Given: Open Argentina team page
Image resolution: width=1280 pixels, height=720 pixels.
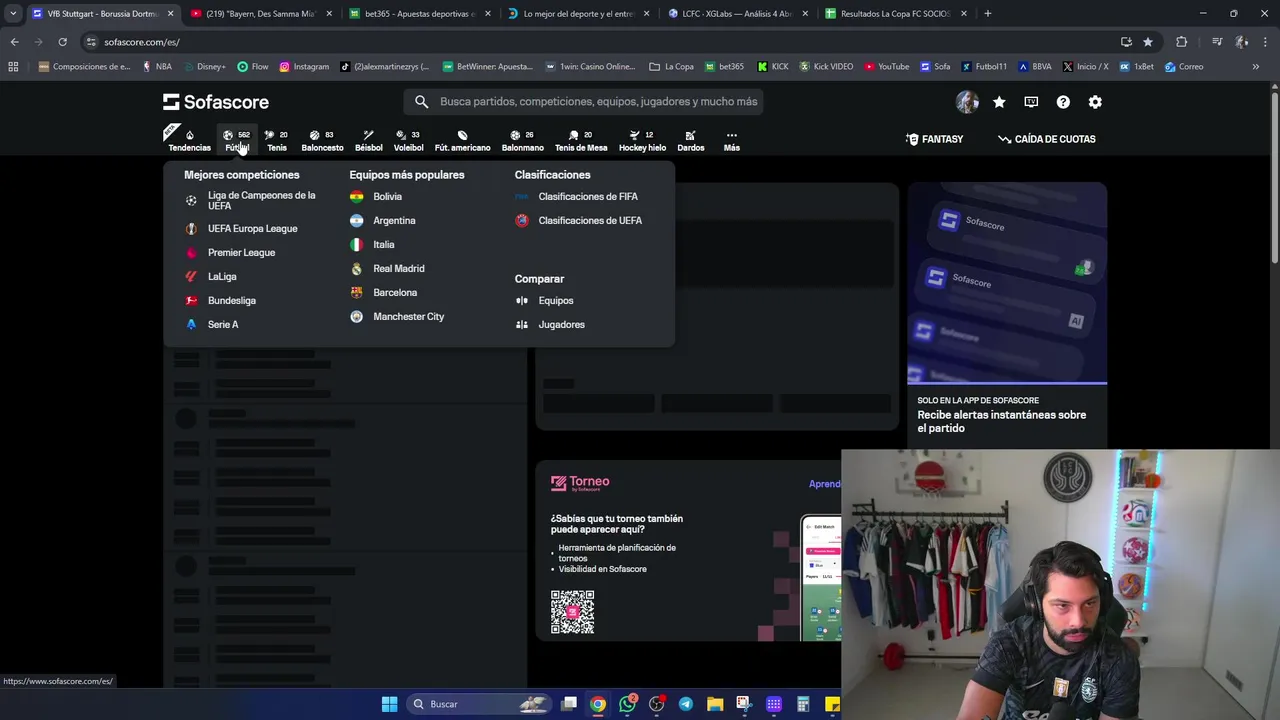Looking at the screenshot, I should click(383, 220).
